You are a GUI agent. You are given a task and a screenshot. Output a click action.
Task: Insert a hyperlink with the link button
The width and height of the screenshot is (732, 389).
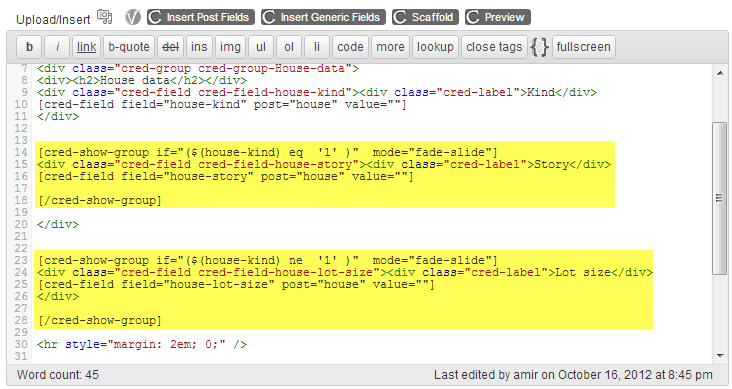pos(86,47)
